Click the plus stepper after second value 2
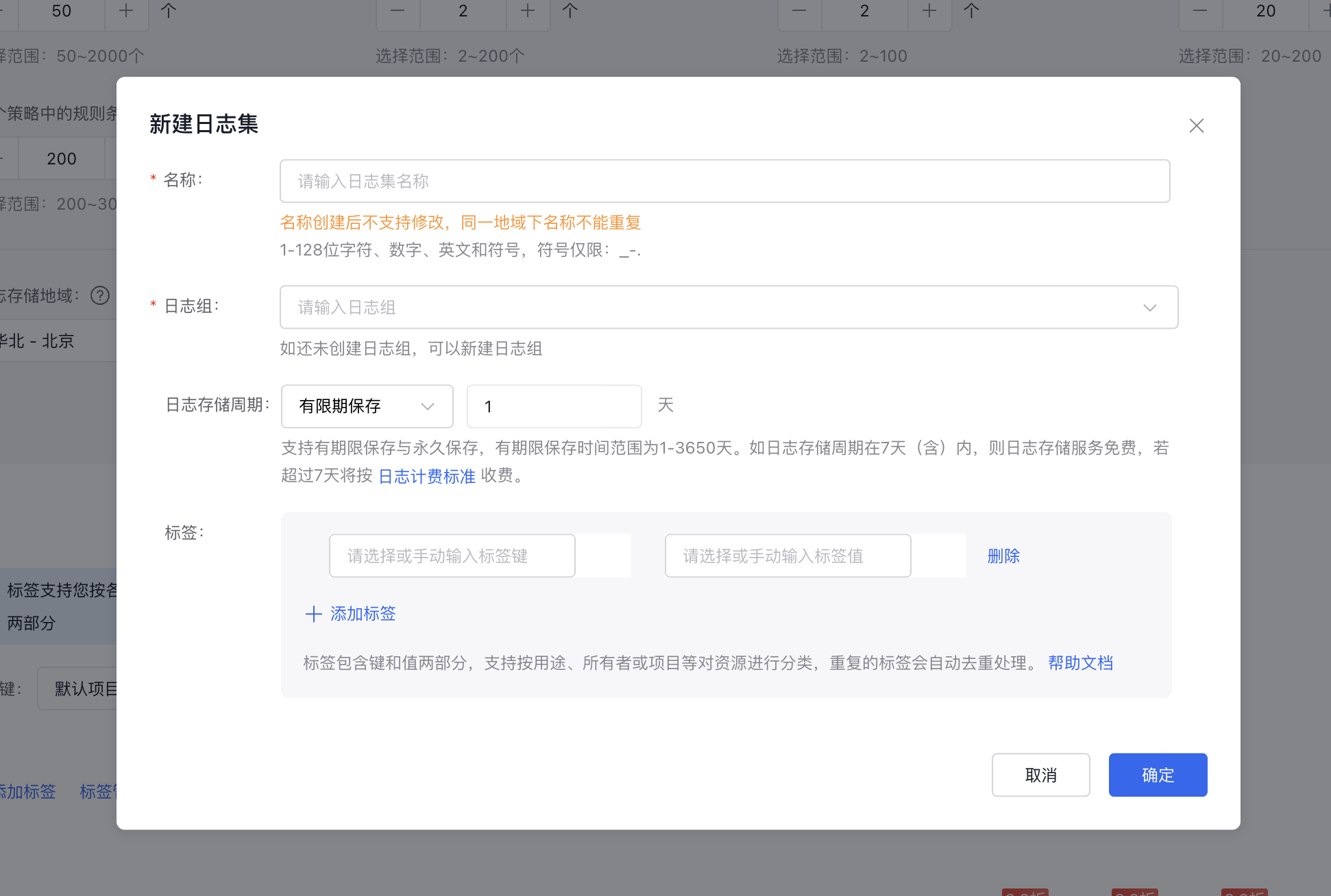The image size is (1331, 896). (x=929, y=11)
